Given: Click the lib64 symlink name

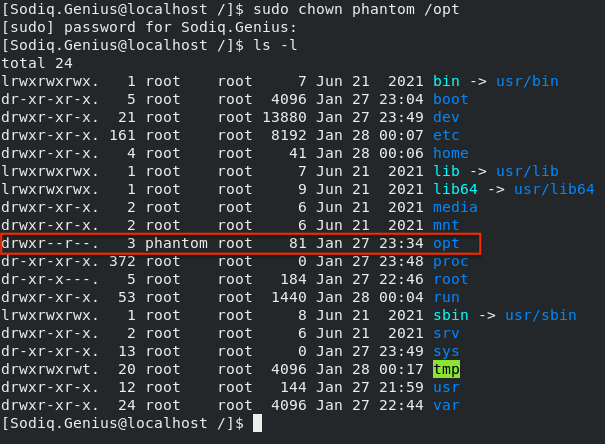Looking at the screenshot, I should tap(454, 189).
